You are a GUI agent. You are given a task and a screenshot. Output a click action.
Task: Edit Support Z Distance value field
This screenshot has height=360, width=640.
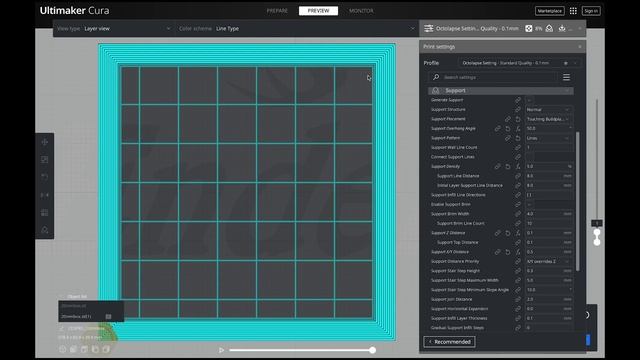pyautogui.click(x=549, y=233)
